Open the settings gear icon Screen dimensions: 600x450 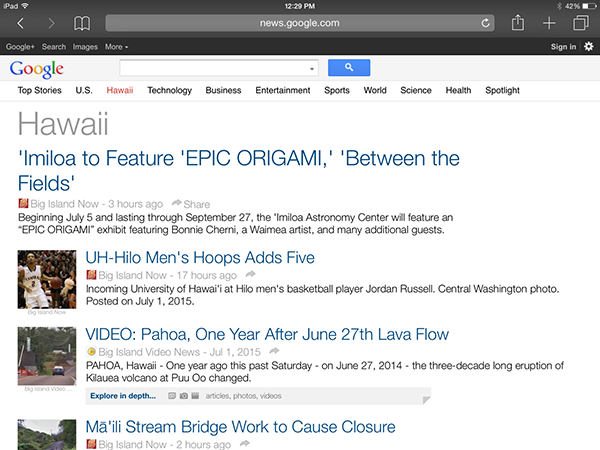pos(589,47)
